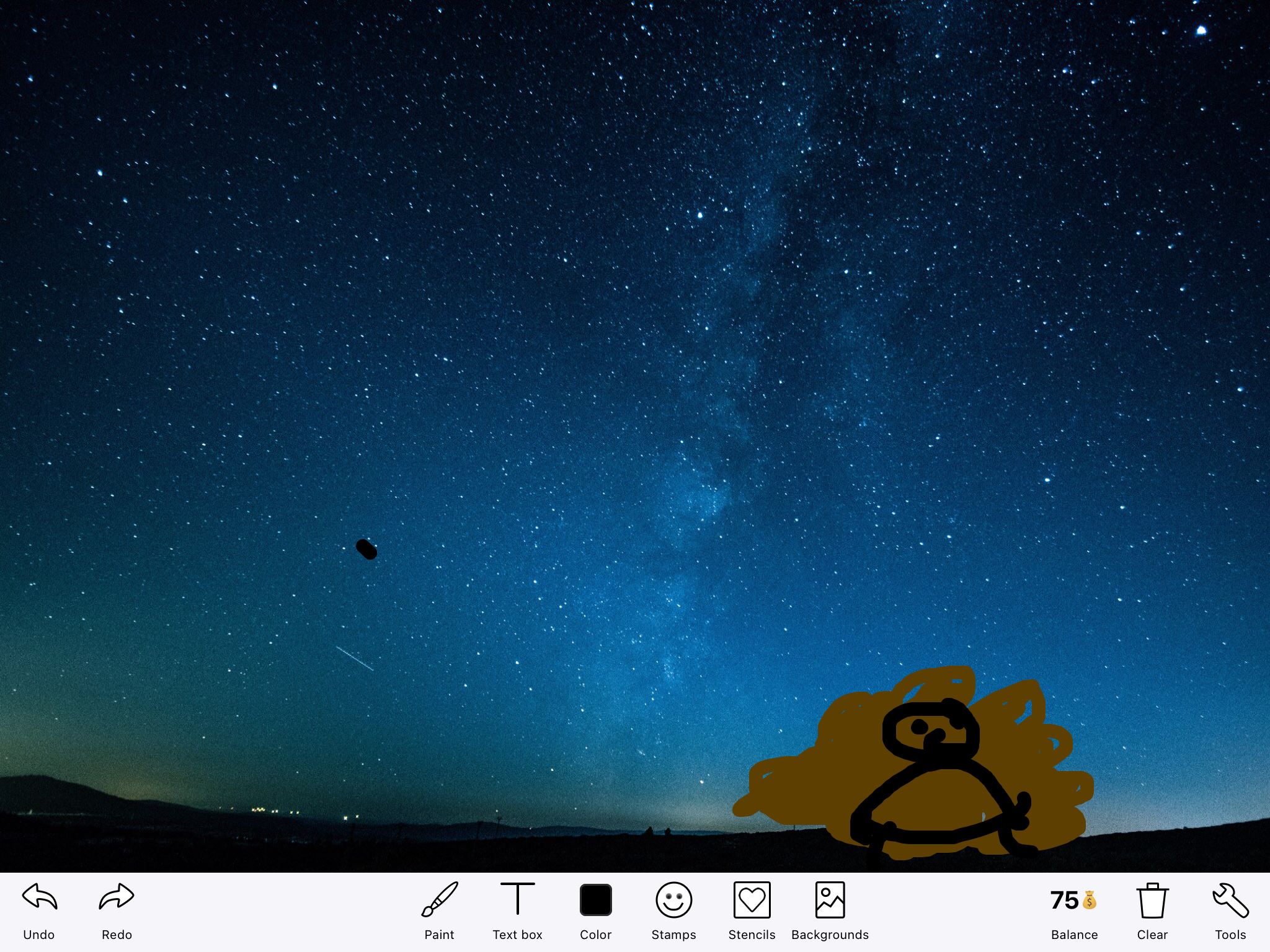Click the stick figure's head

tap(930, 730)
